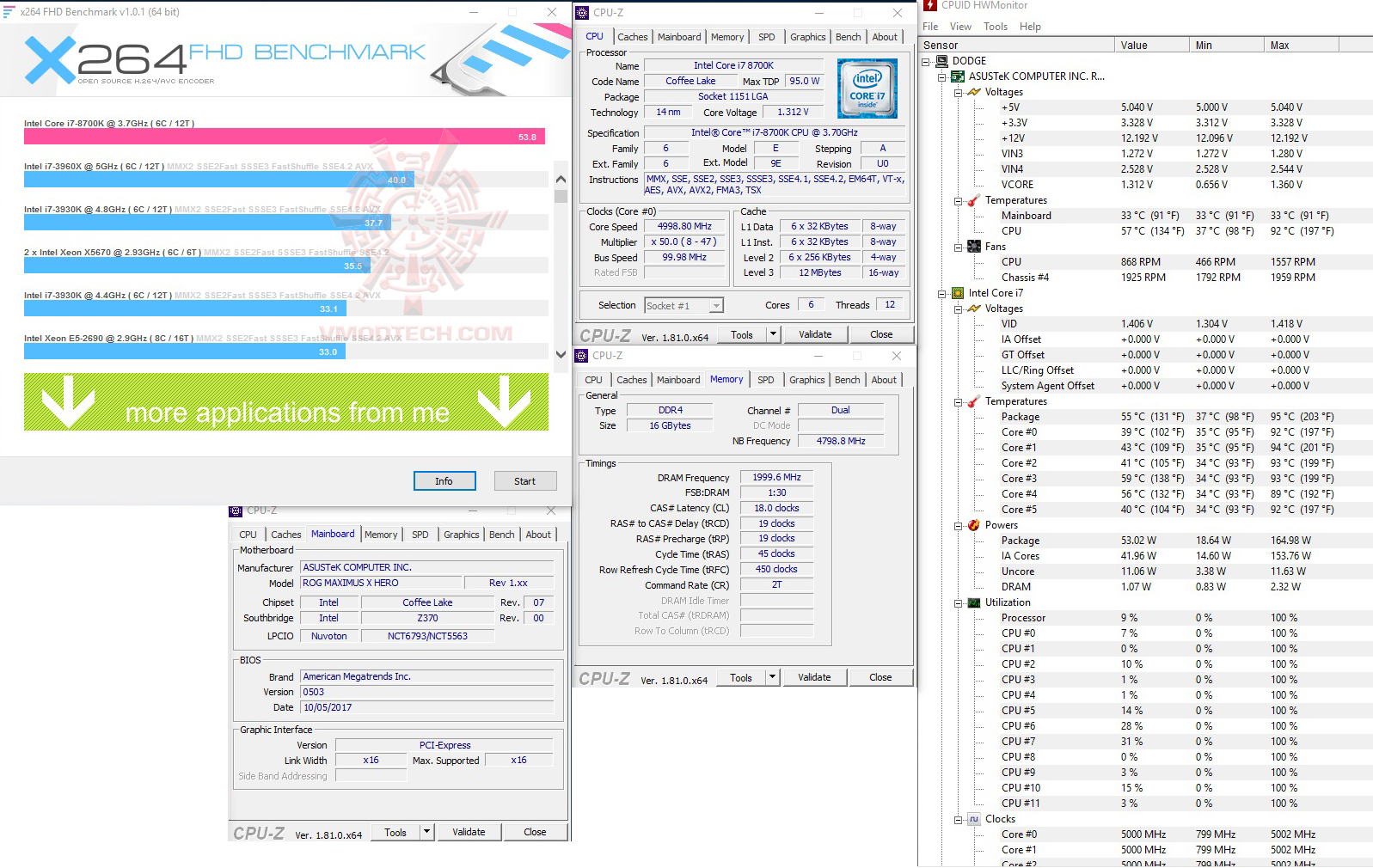Open Tools dropdown arrow in Memory window
Viewport: 1373px width, 868px height.
click(x=772, y=677)
